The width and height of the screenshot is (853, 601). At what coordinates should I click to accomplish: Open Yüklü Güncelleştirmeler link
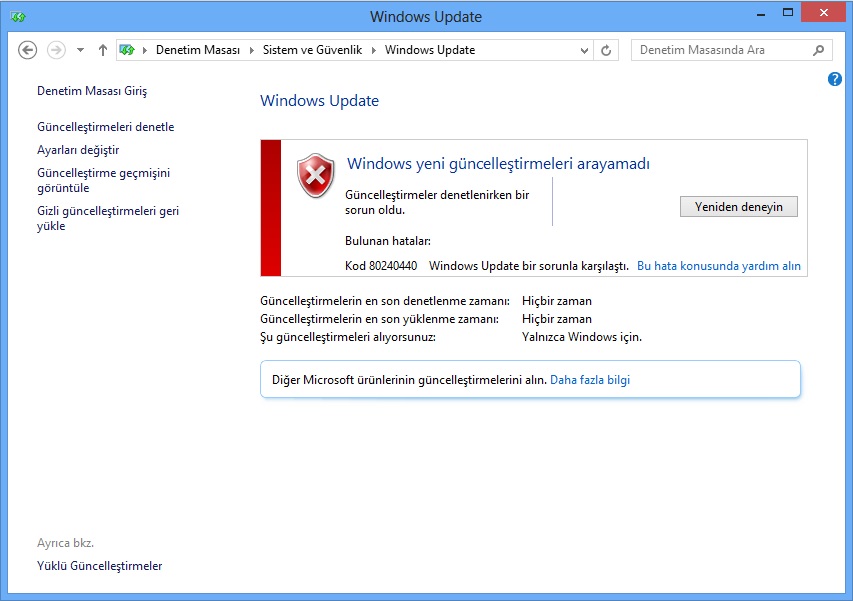pyautogui.click(x=100, y=566)
